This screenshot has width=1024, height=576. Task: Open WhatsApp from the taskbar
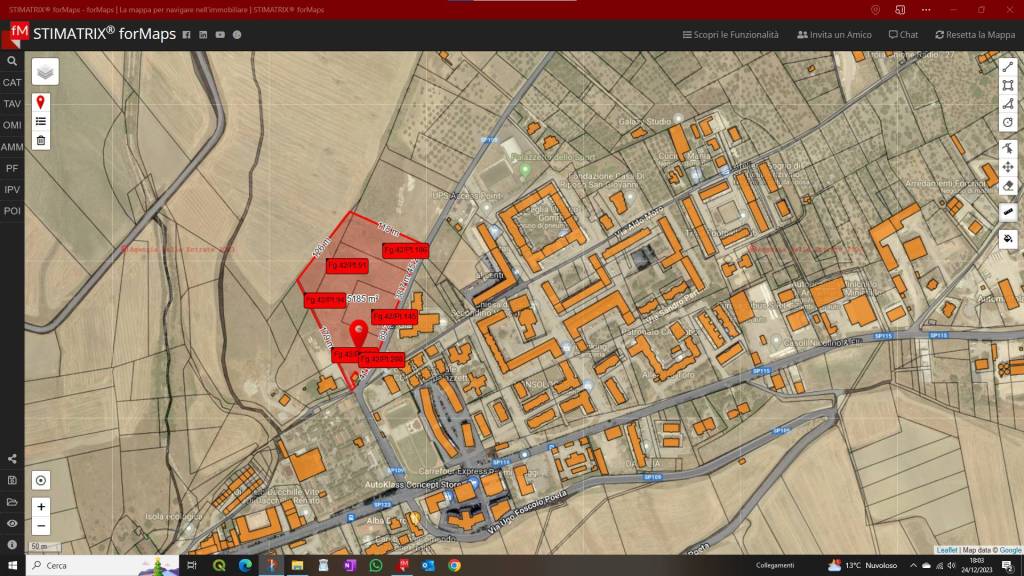pos(376,566)
